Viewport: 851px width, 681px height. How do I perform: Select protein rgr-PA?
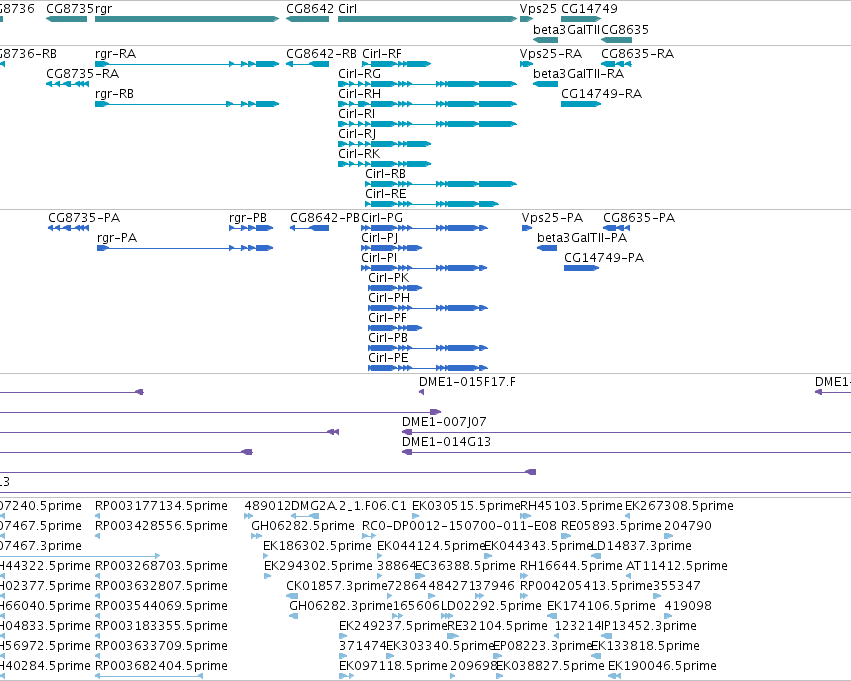point(185,248)
